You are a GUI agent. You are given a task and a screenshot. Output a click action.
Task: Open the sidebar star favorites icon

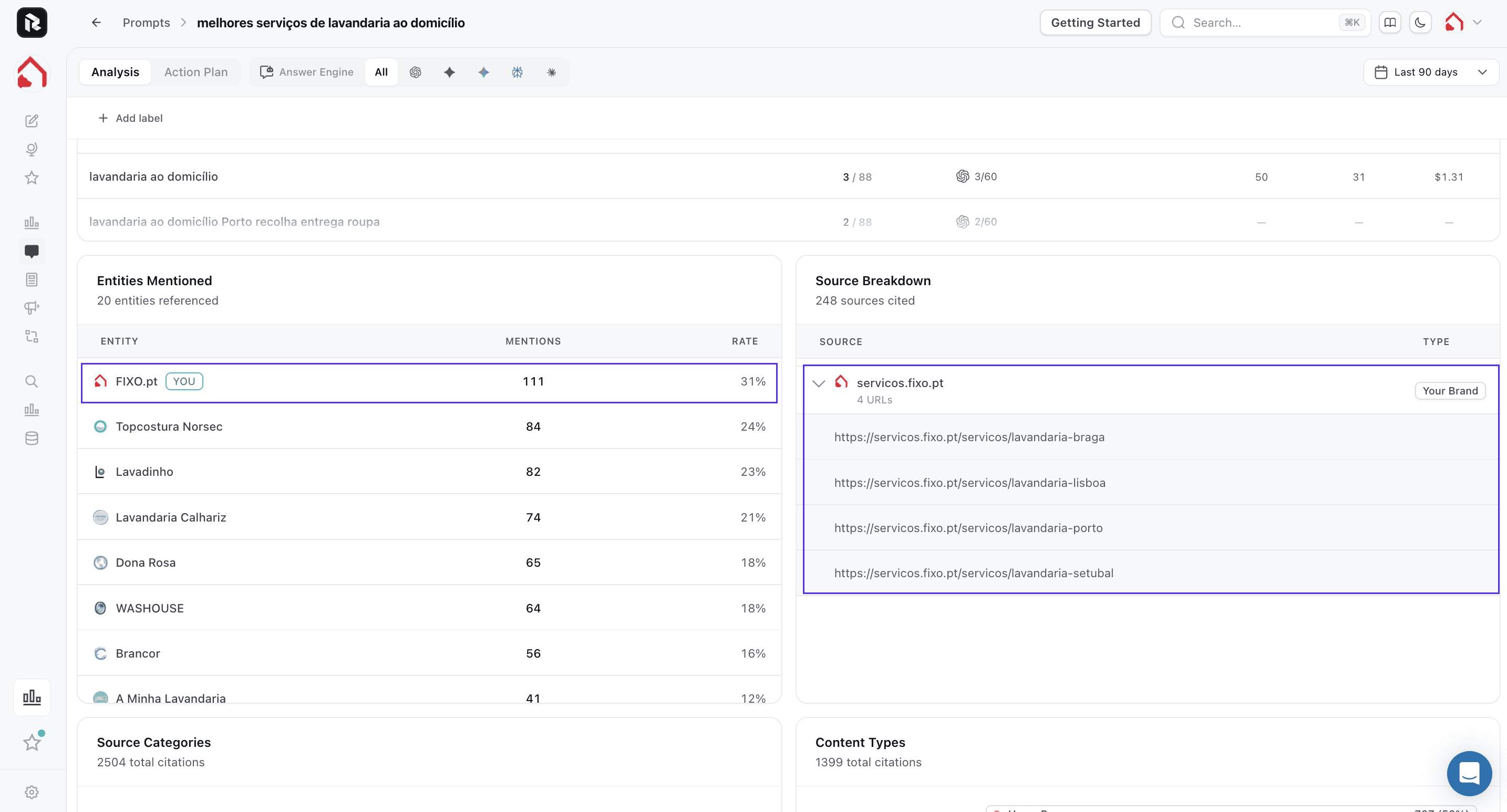(x=32, y=178)
